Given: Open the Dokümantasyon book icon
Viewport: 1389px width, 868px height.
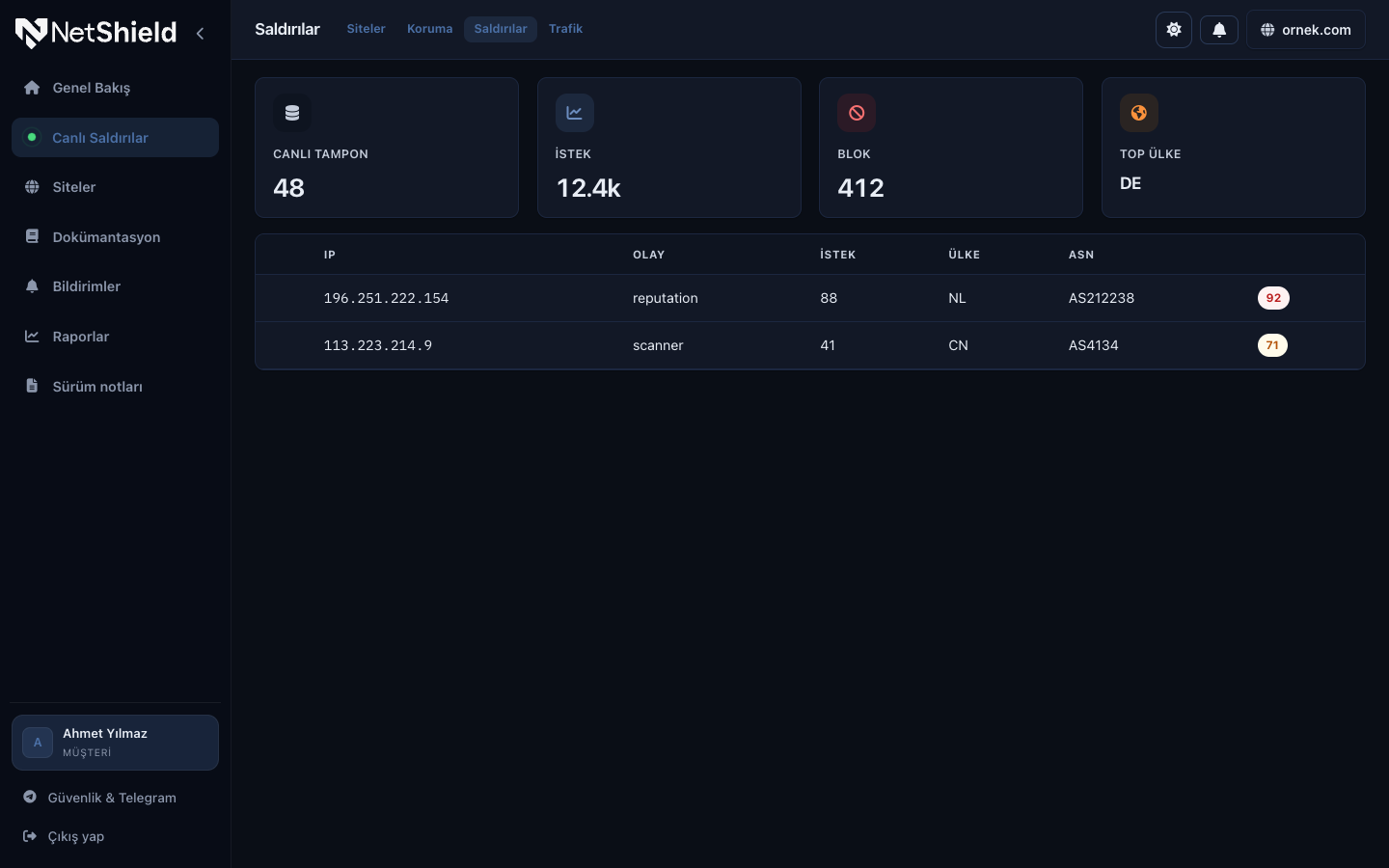Looking at the screenshot, I should [32, 237].
